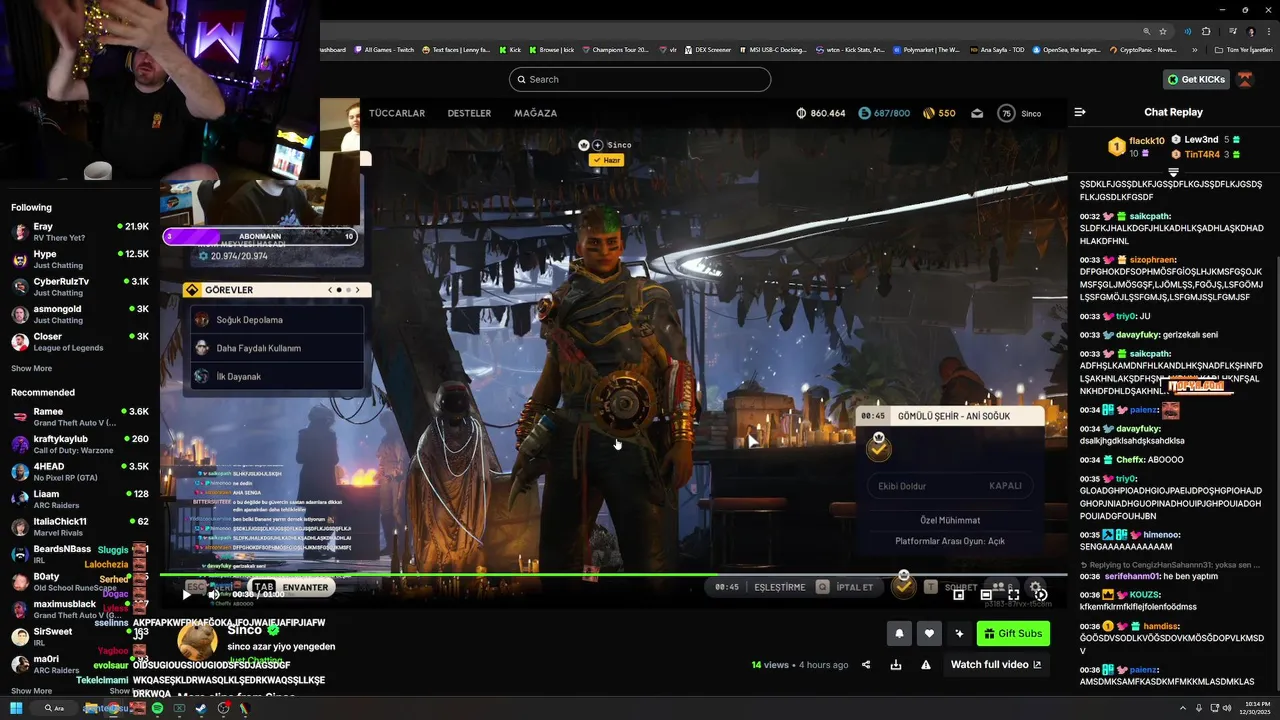Viewport: 1280px width, 720px height.
Task: Open Steam from the taskbar
Action: click(x=201, y=708)
